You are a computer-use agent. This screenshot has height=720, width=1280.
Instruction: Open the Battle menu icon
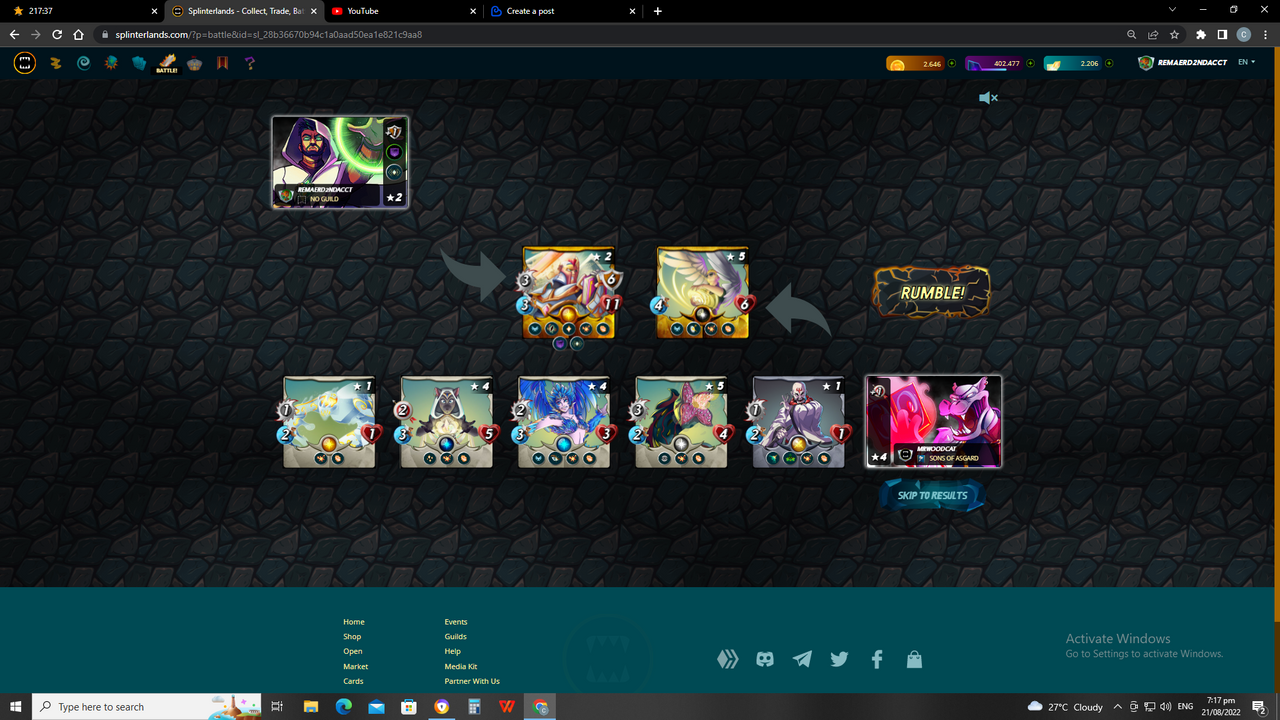(166, 64)
